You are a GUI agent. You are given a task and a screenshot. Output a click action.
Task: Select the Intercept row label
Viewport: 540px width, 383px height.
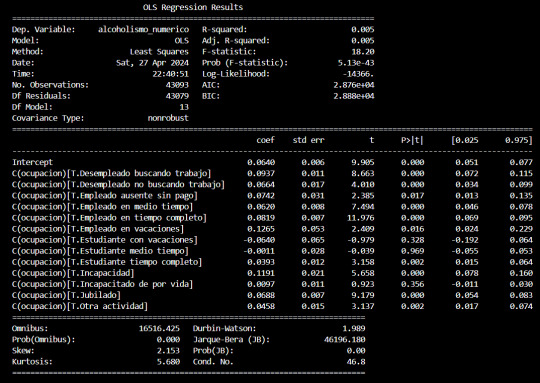pos(32,162)
